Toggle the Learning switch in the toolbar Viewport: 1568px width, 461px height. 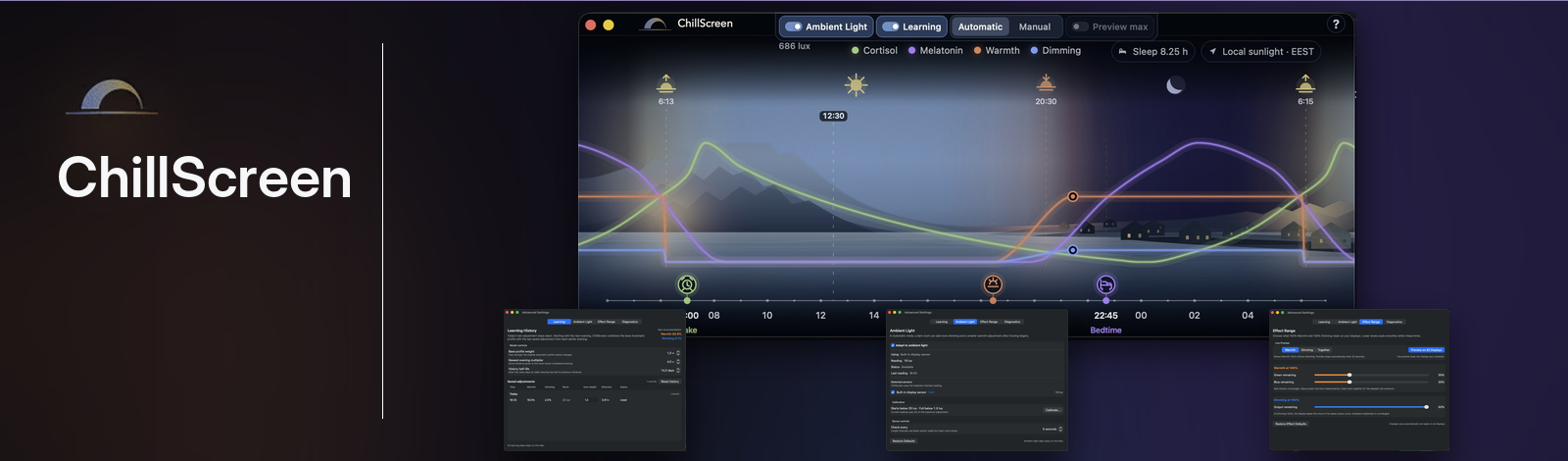pyautogui.click(x=891, y=26)
